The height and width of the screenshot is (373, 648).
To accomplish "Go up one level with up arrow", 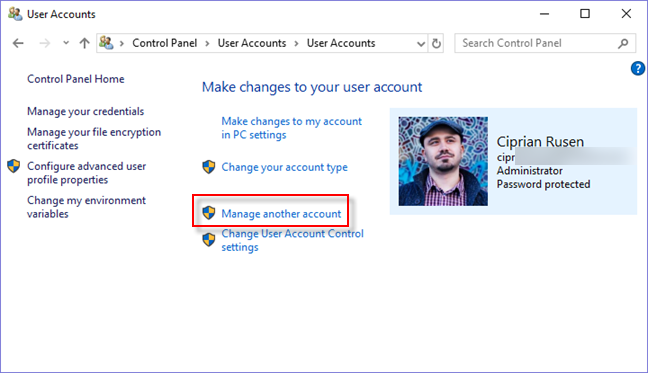I will [x=84, y=43].
